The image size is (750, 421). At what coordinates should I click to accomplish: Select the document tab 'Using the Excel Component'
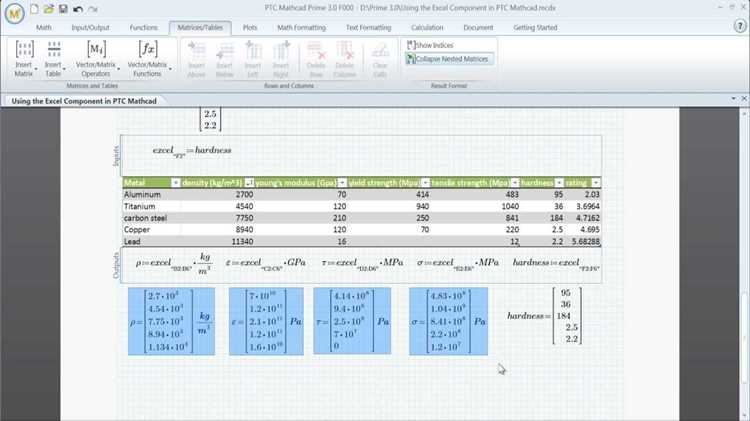pyautogui.click(x=84, y=101)
